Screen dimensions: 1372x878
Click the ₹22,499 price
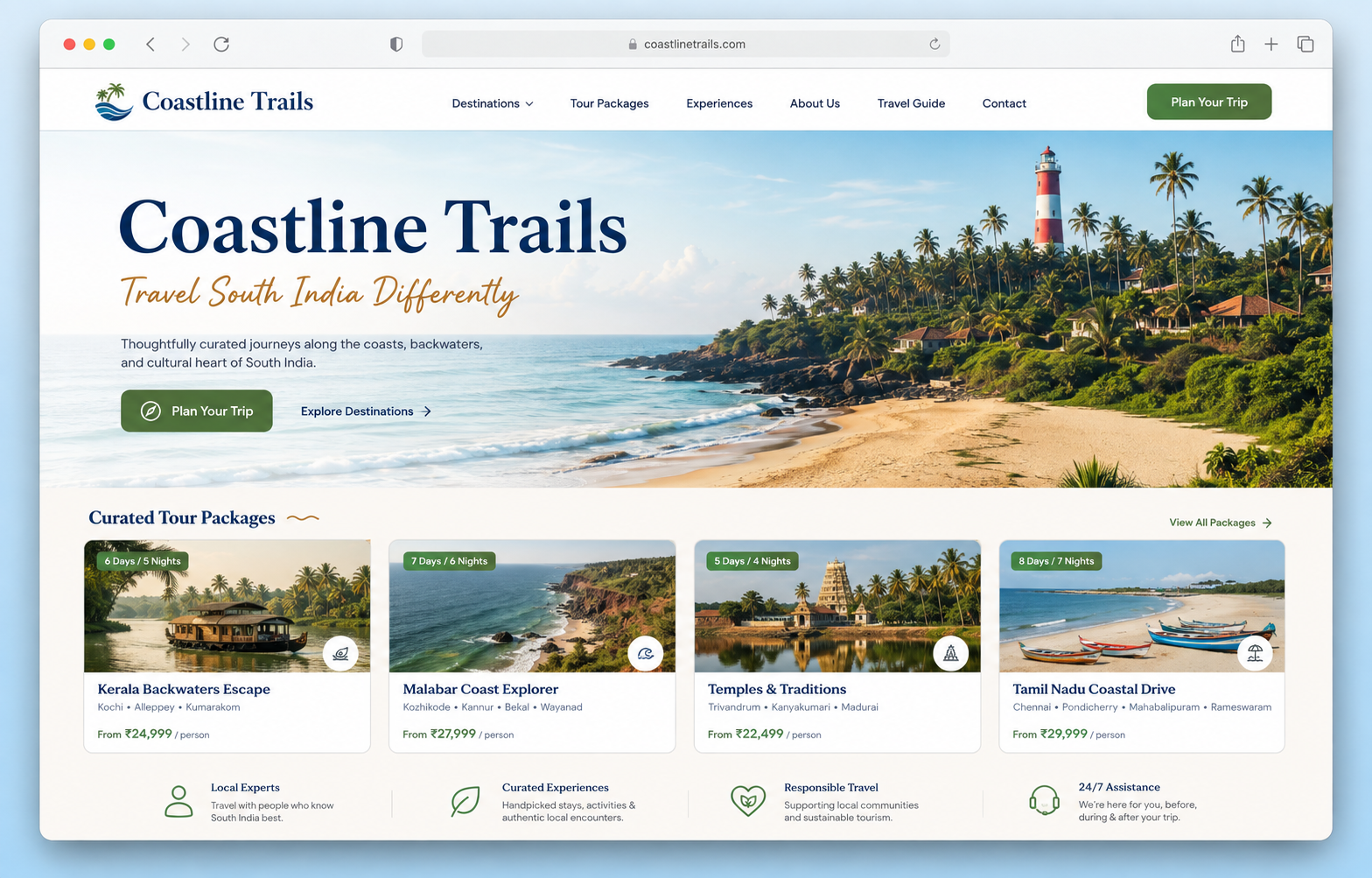759,734
